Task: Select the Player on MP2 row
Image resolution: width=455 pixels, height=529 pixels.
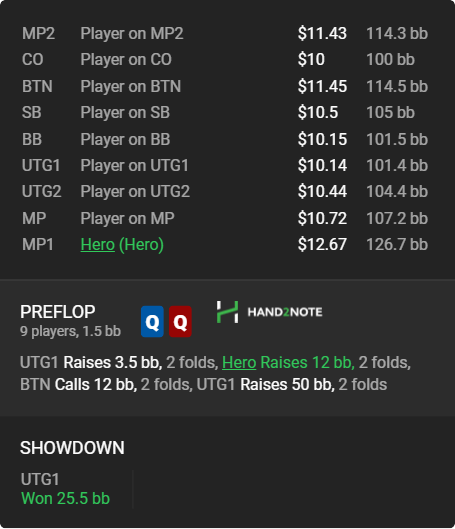Action: click(225, 33)
